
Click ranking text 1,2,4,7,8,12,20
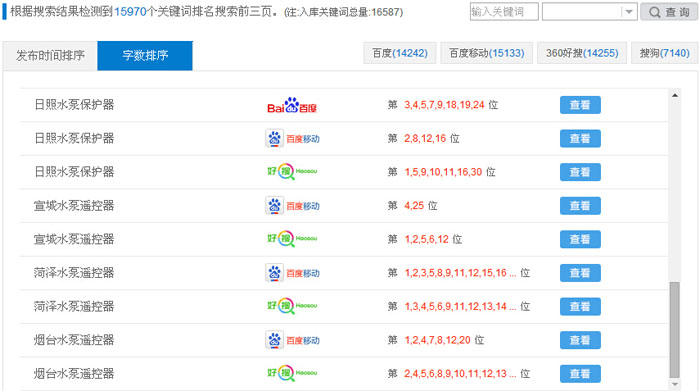pyautogui.click(x=438, y=340)
